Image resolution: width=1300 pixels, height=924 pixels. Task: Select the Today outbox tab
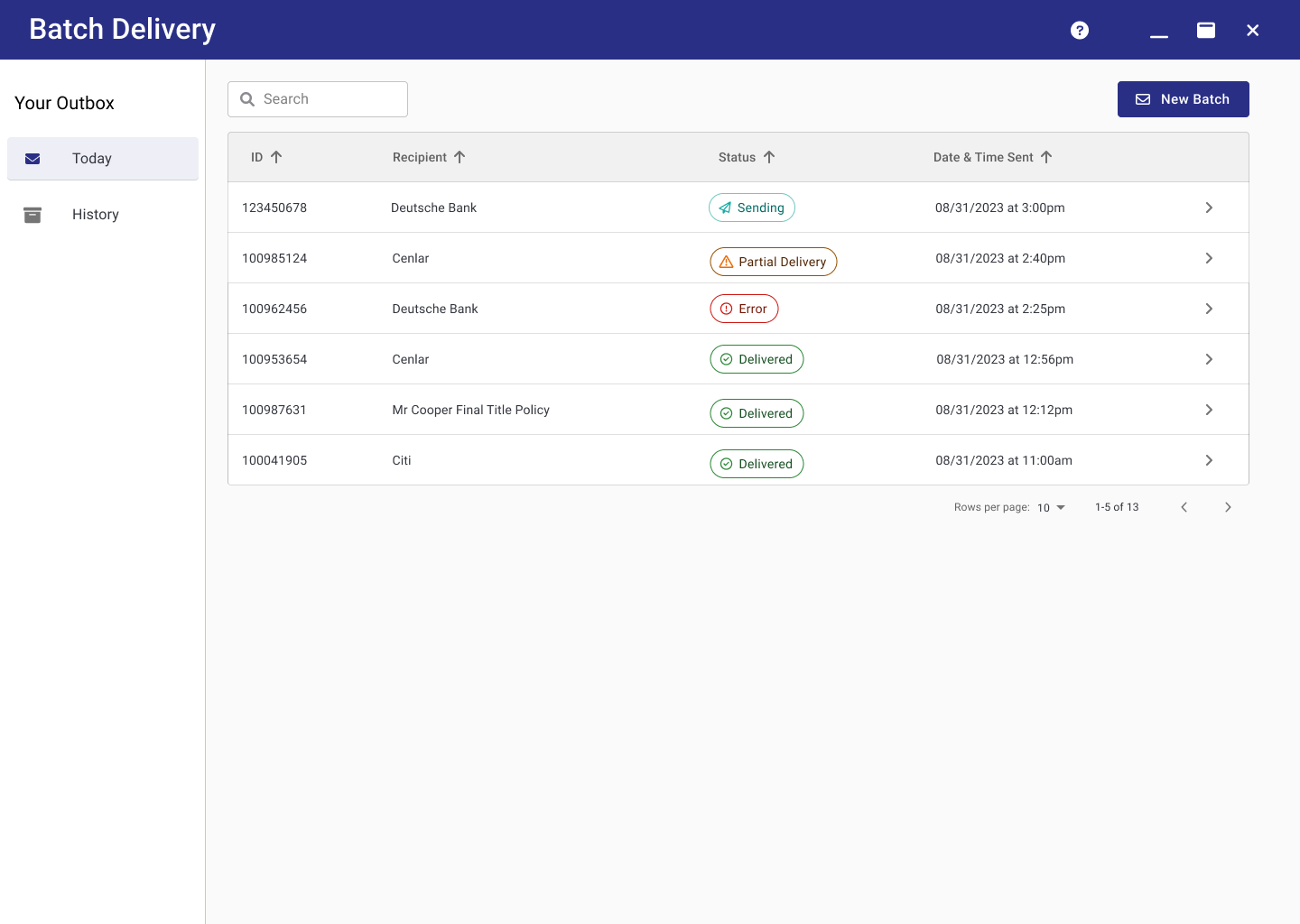pyautogui.click(x=103, y=159)
